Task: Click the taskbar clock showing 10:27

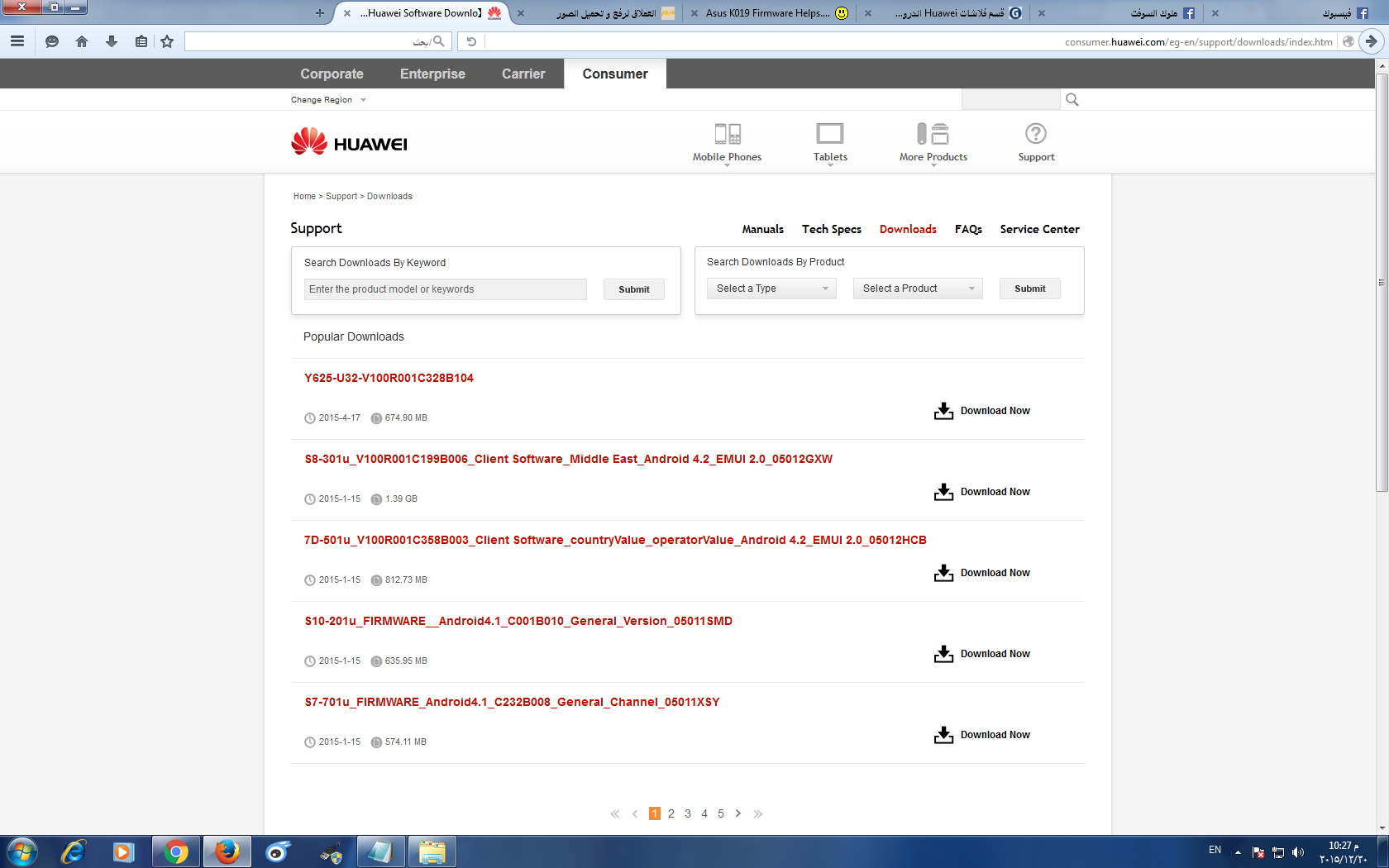Action: tap(1344, 852)
